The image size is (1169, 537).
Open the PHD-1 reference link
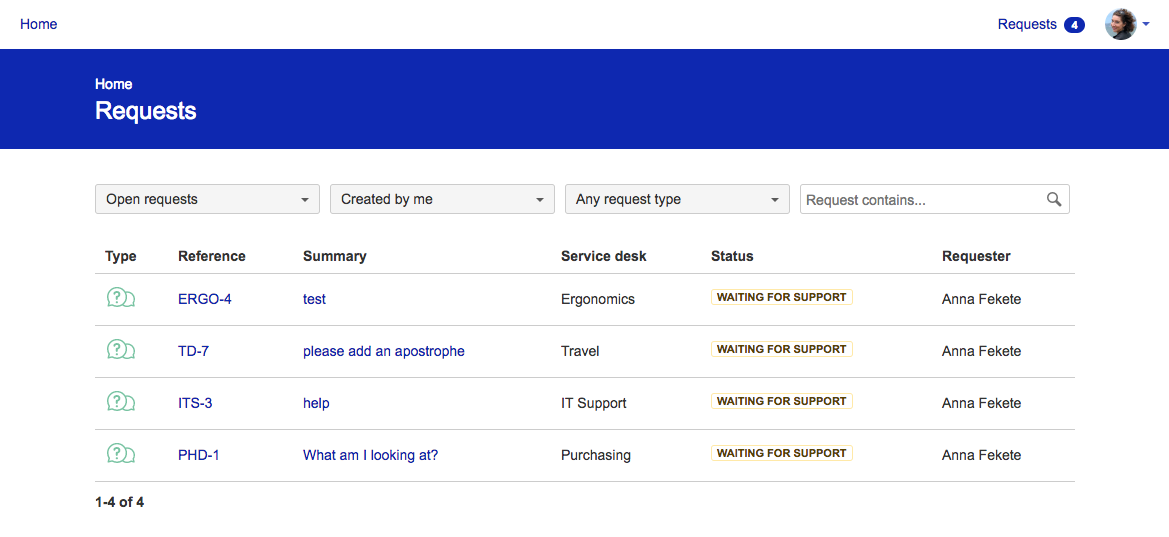[198, 455]
